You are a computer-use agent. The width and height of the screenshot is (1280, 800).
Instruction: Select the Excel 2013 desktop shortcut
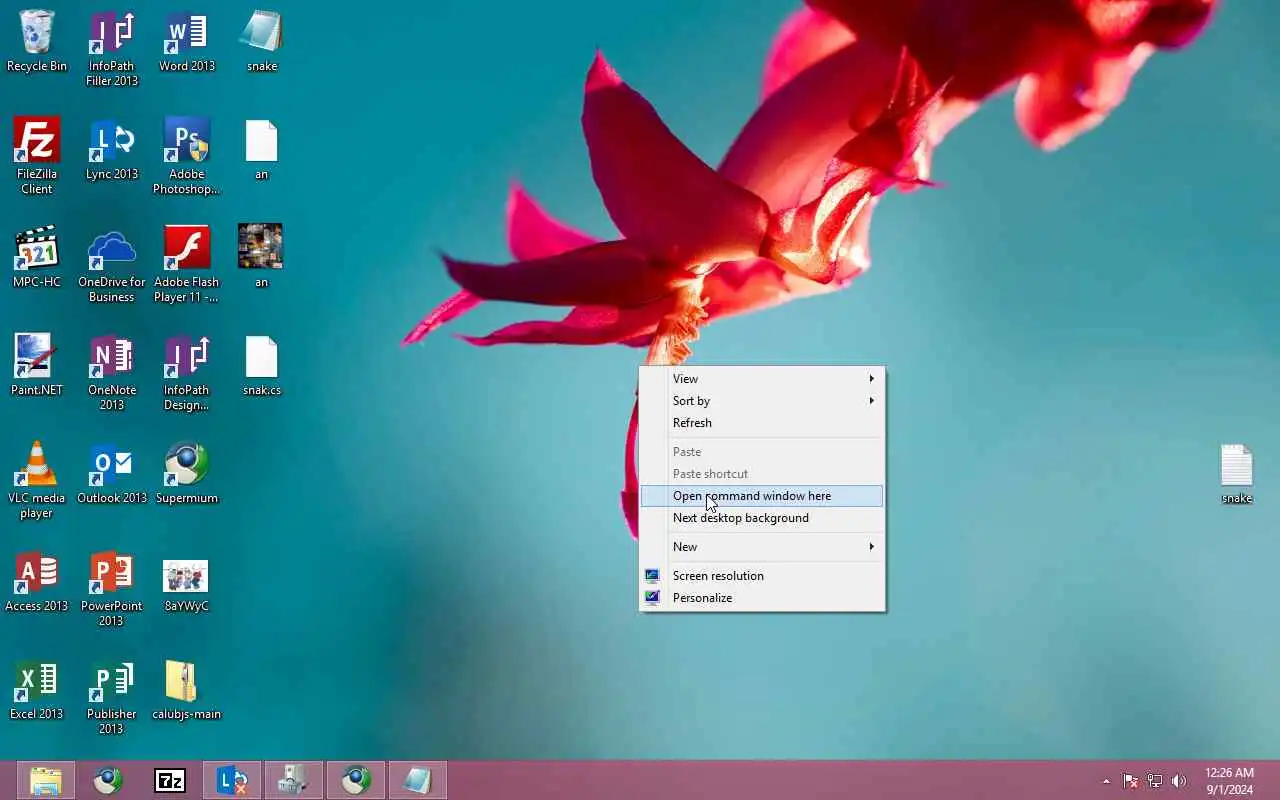pyautogui.click(x=37, y=689)
